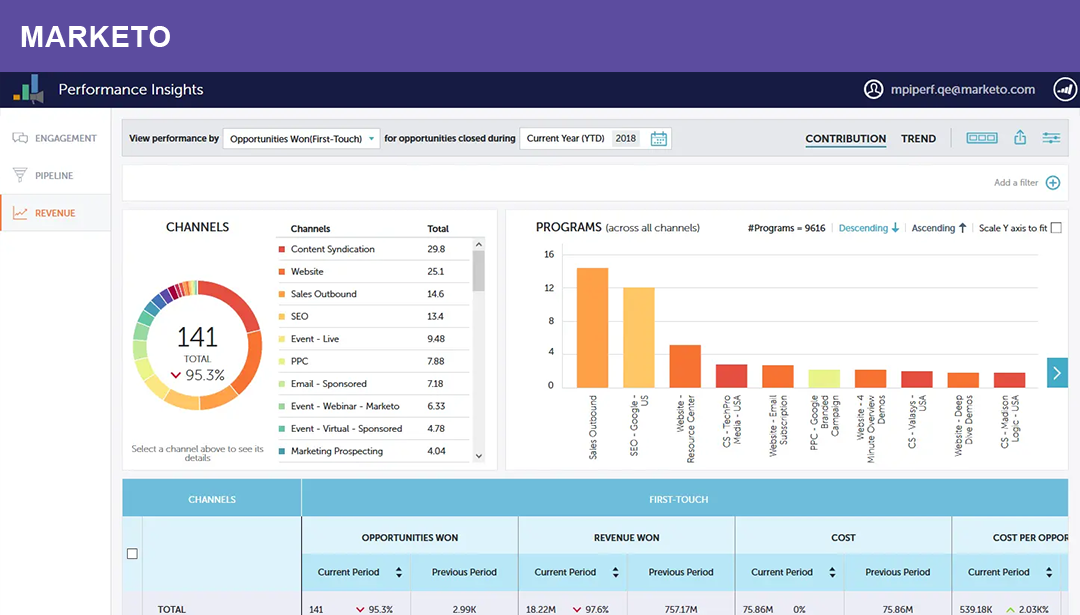
Task: Open the Opportunities Won(First-Touch) dropdown
Action: 301,139
